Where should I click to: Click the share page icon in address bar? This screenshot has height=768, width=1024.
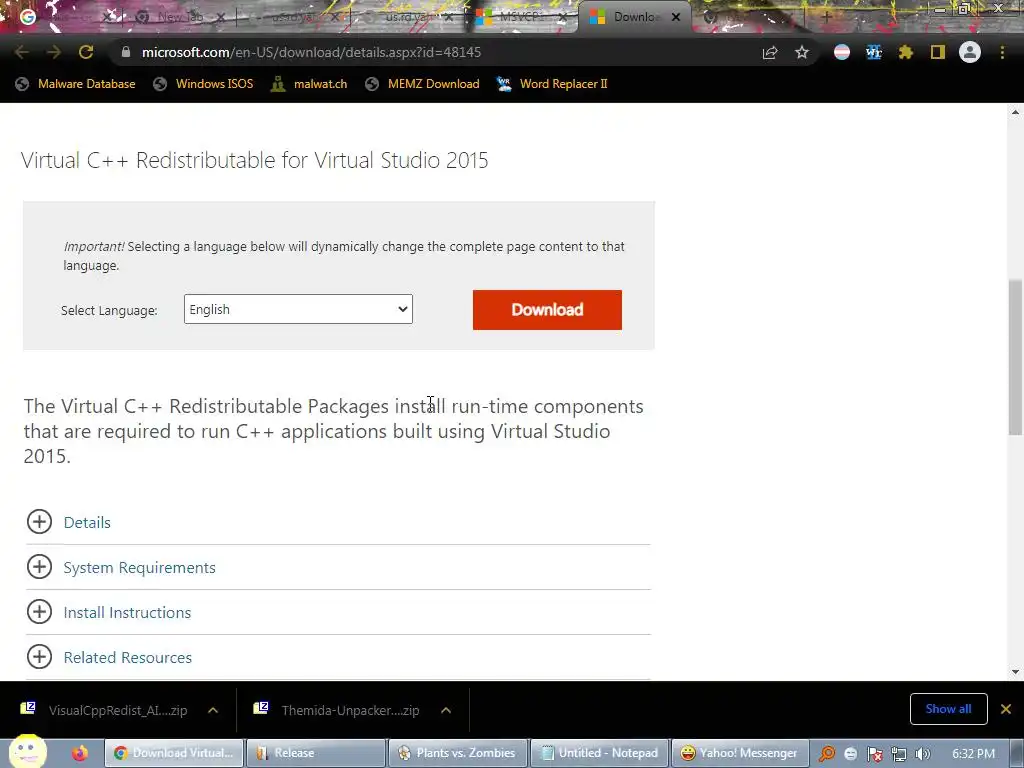pyautogui.click(x=770, y=52)
